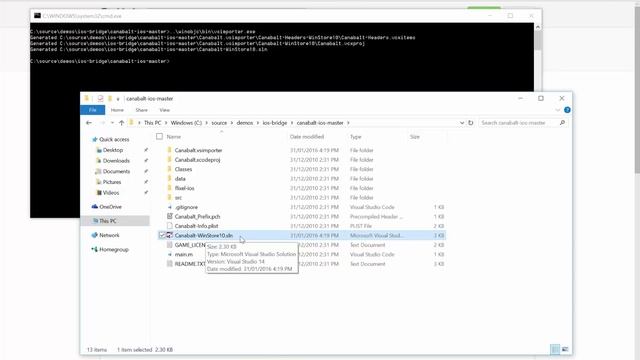Viewport: 640px width, 360px height.
Task: Click the pin icon beside Pictures
Action: 146,182
